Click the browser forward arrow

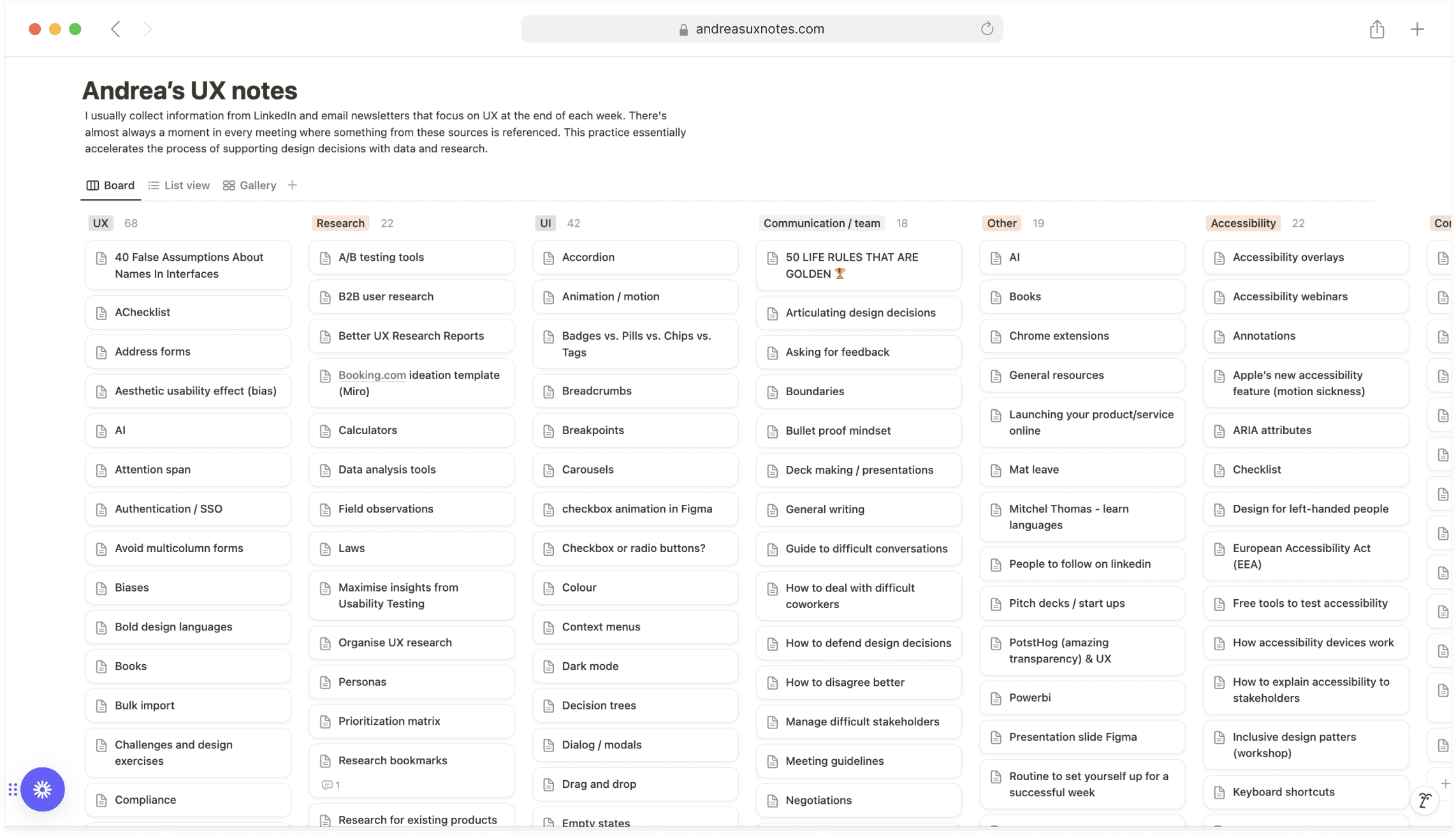147,29
